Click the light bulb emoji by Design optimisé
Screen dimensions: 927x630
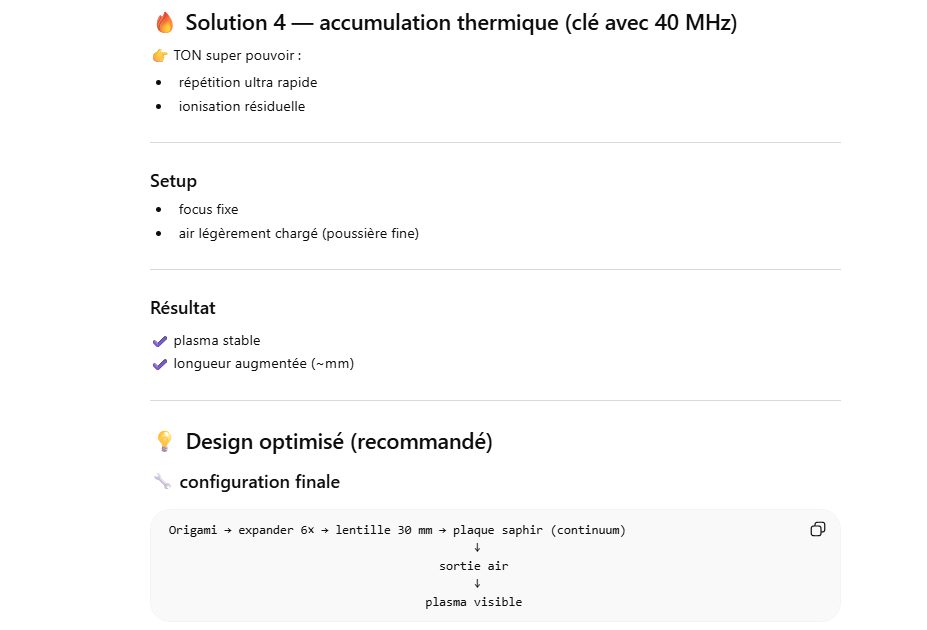pos(165,442)
